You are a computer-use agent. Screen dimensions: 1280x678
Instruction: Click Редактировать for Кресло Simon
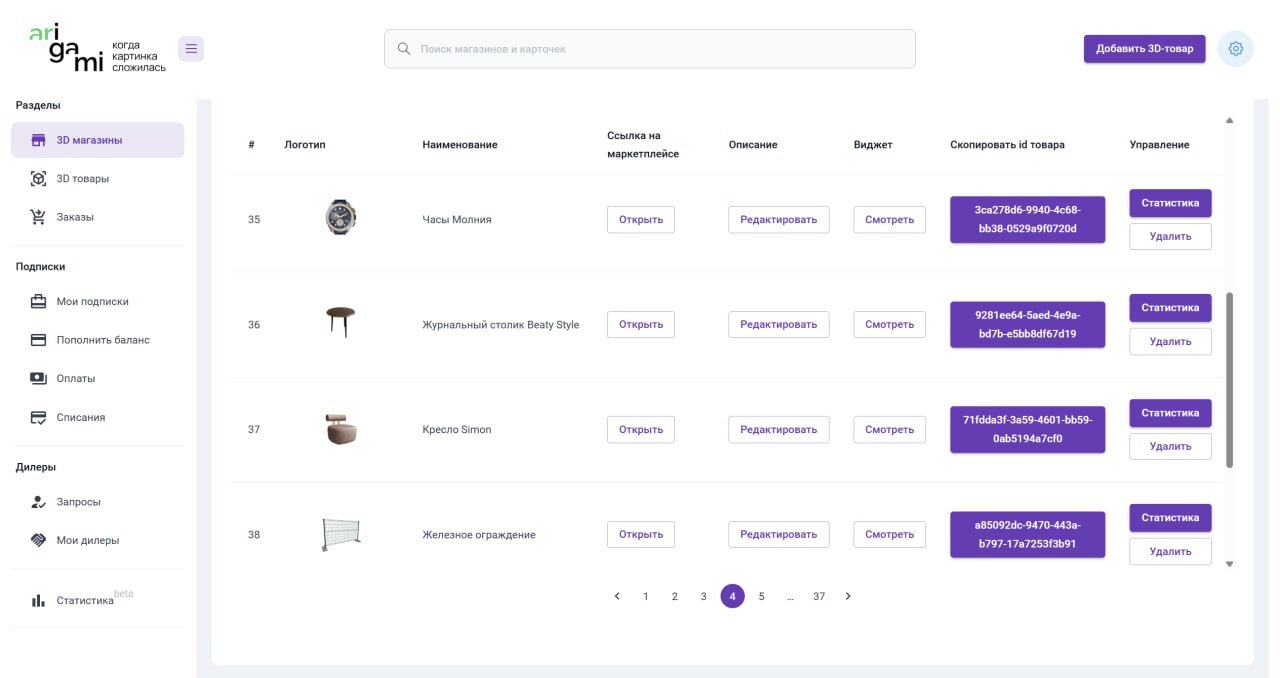pos(778,429)
